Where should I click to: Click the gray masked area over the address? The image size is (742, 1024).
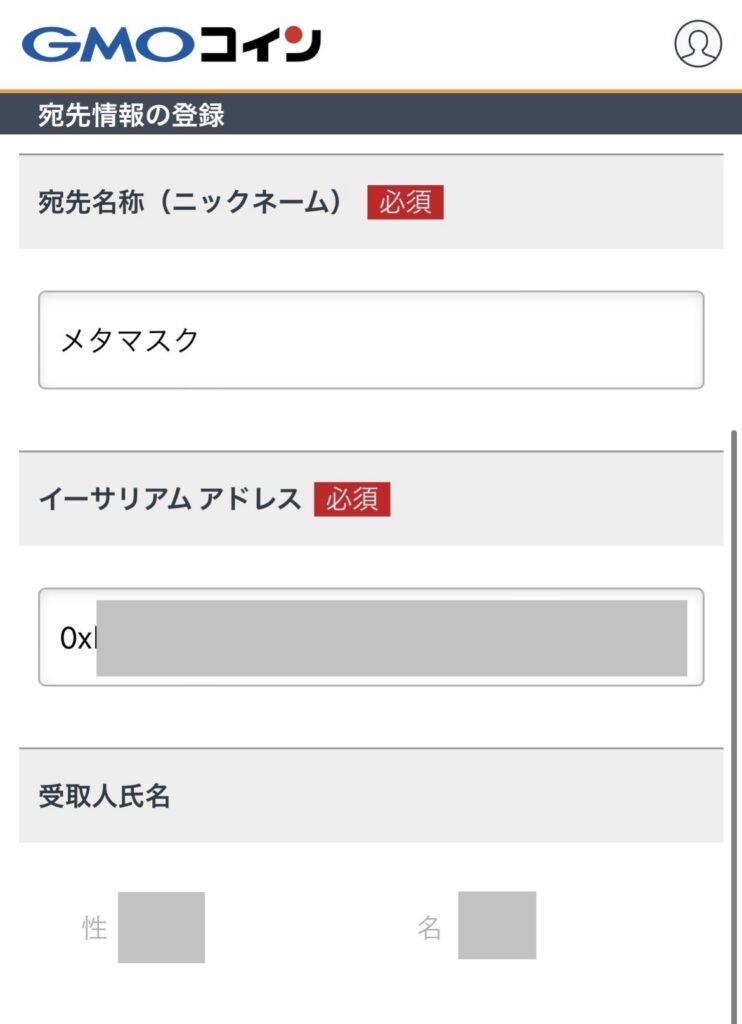pos(391,637)
